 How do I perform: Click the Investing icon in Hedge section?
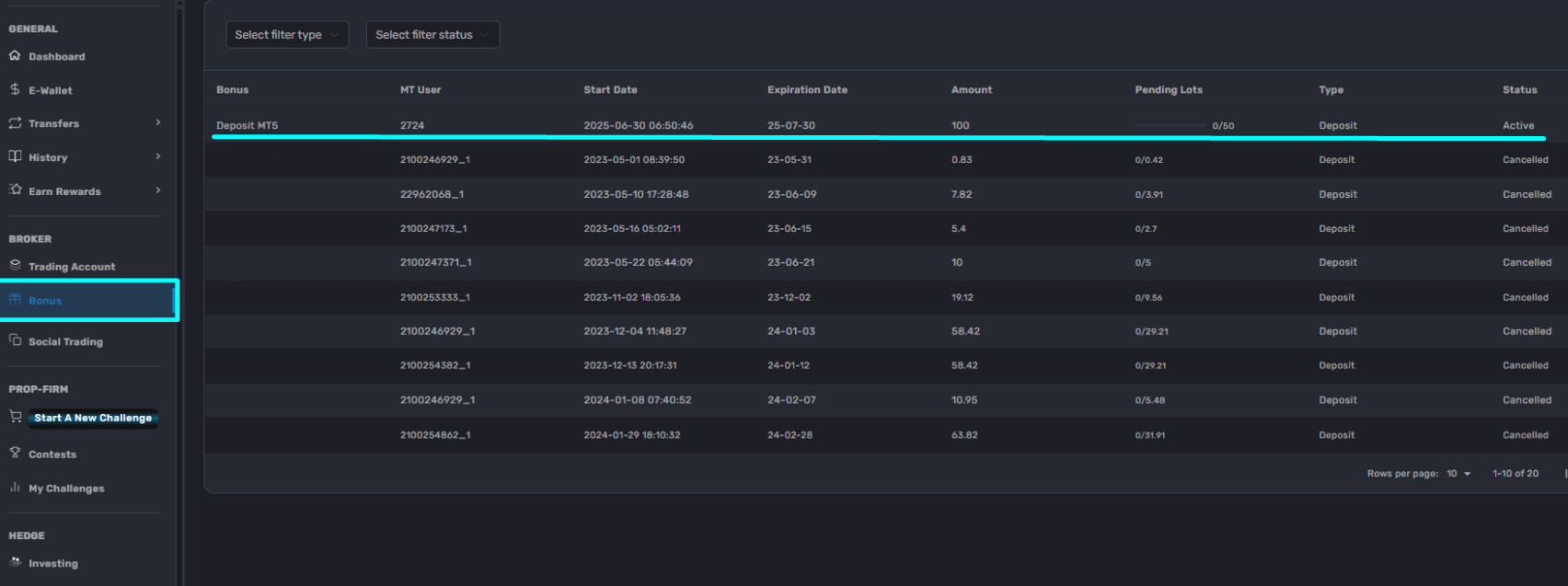click(x=15, y=562)
